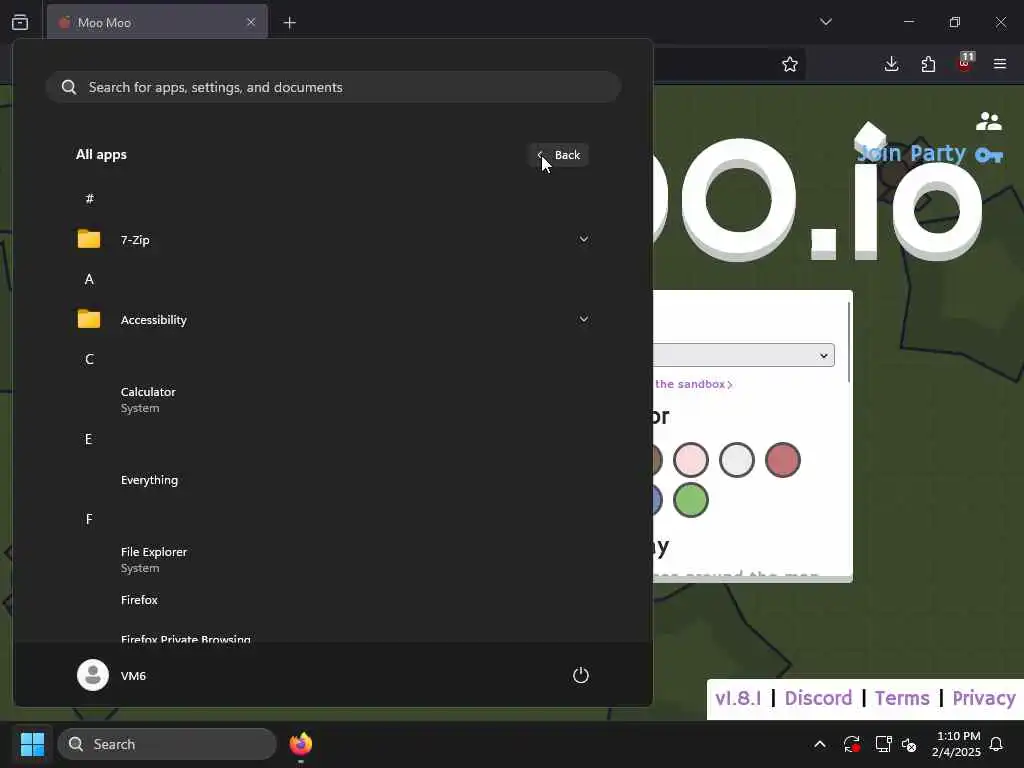Open the Firefox extensions puzzle icon
This screenshot has height=768, width=1024.
(x=928, y=64)
